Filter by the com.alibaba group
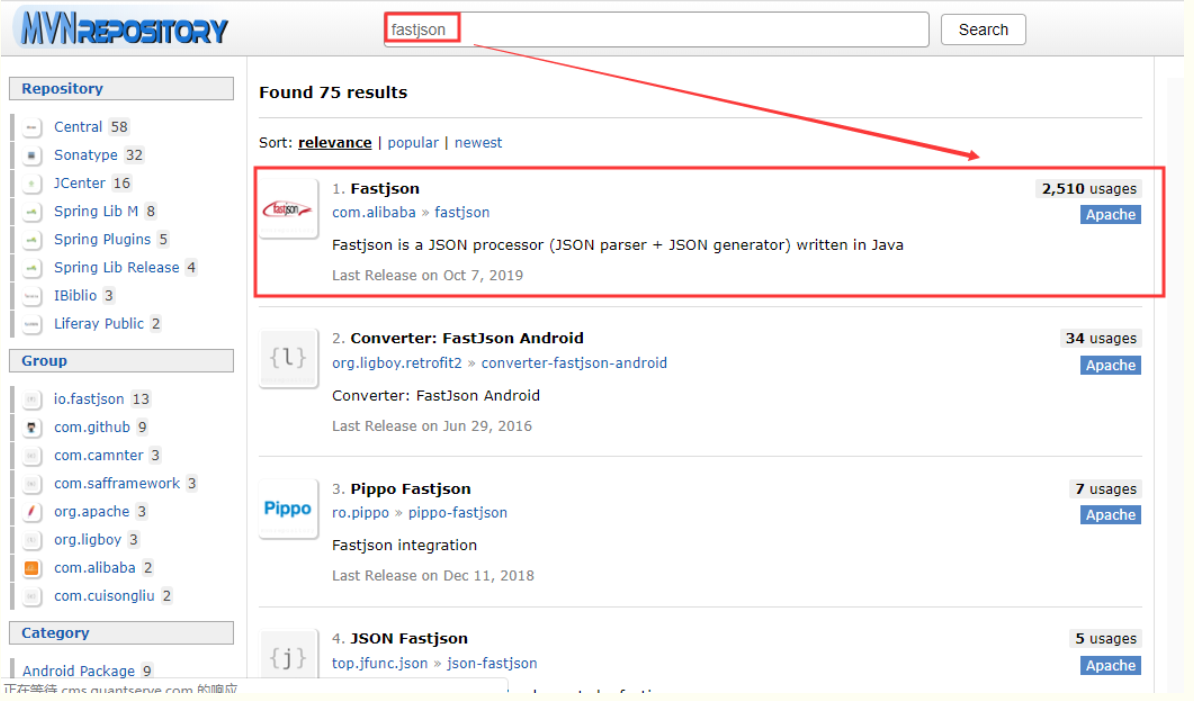This screenshot has height=701, width=1194. (x=94, y=568)
